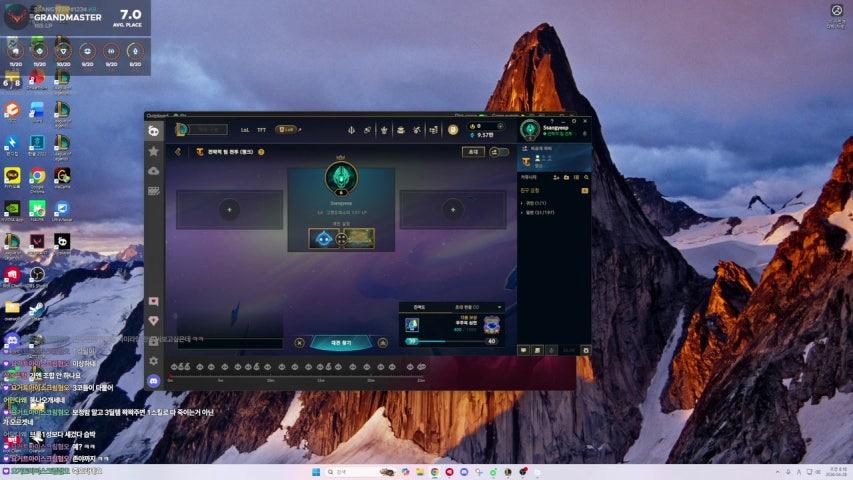Image resolution: width=853 pixels, height=480 pixels.
Task: Click the folder icon in social panel
Action: (x=566, y=177)
